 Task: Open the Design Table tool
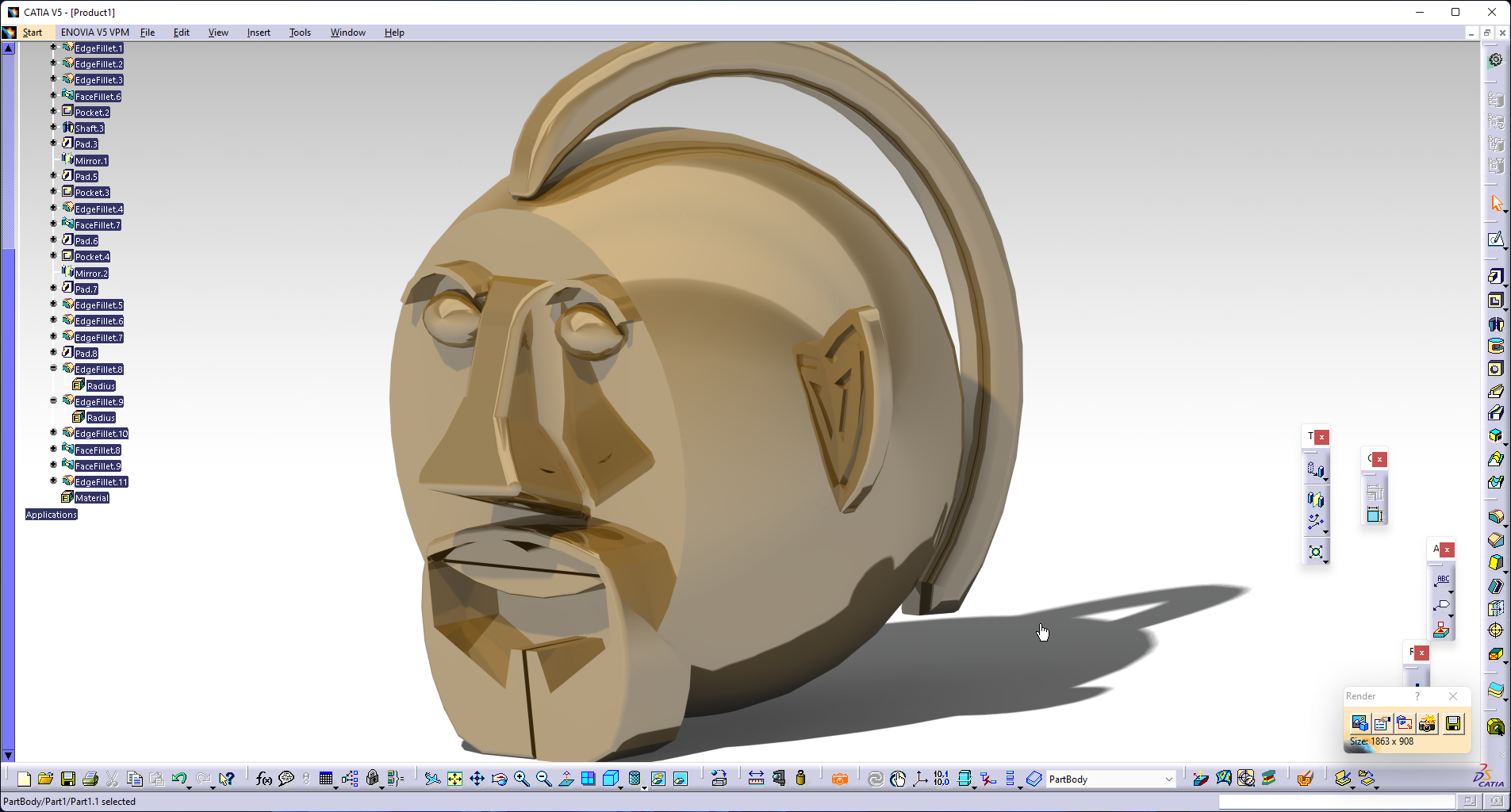[x=326, y=779]
